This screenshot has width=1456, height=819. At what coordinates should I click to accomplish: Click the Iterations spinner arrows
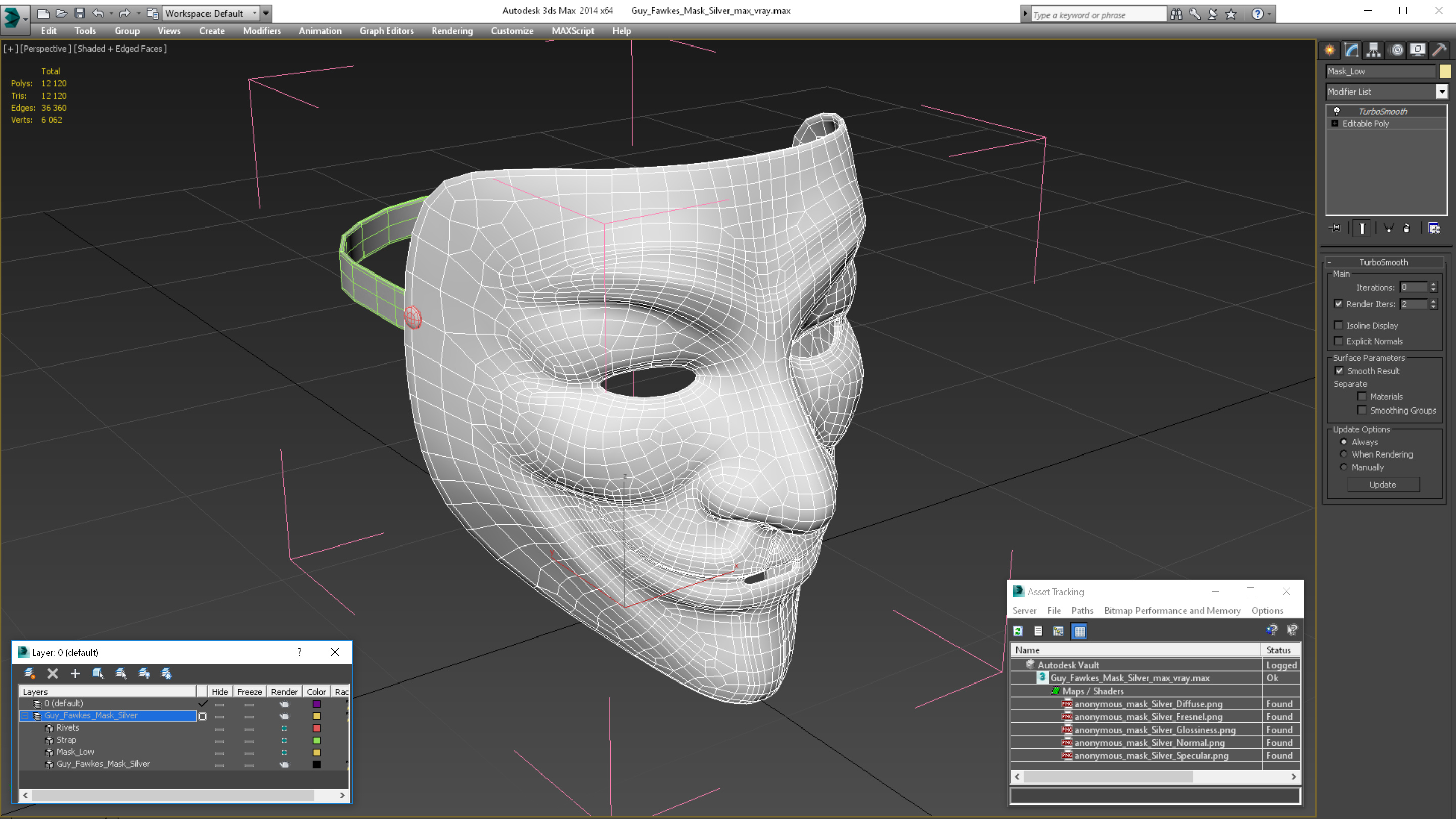tap(1433, 287)
